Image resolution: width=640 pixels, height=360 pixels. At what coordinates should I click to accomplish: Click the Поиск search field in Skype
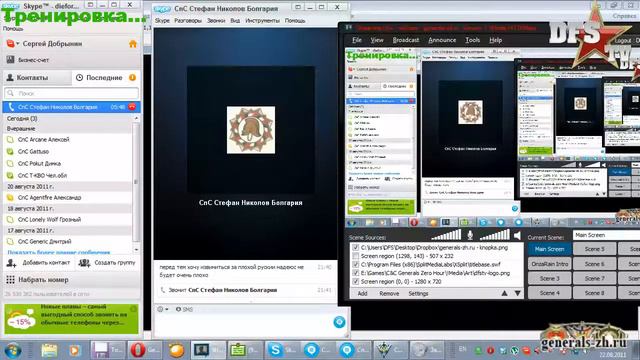pos(71,93)
